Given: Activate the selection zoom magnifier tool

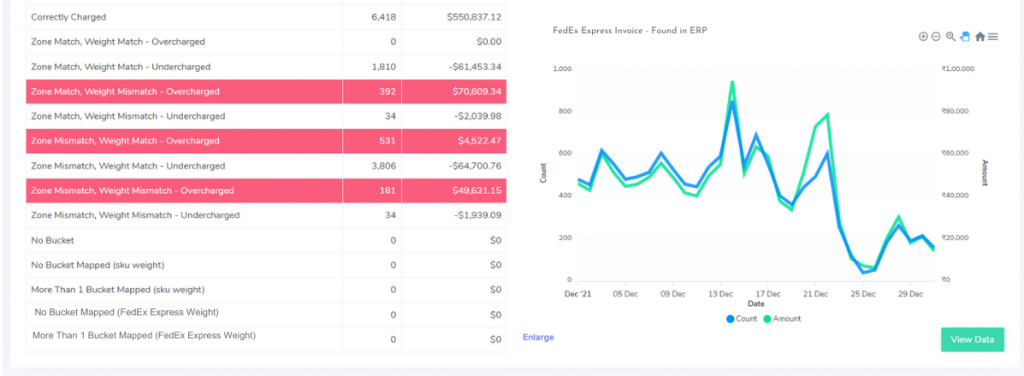Looking at the screenshot, I should point(951,37).
